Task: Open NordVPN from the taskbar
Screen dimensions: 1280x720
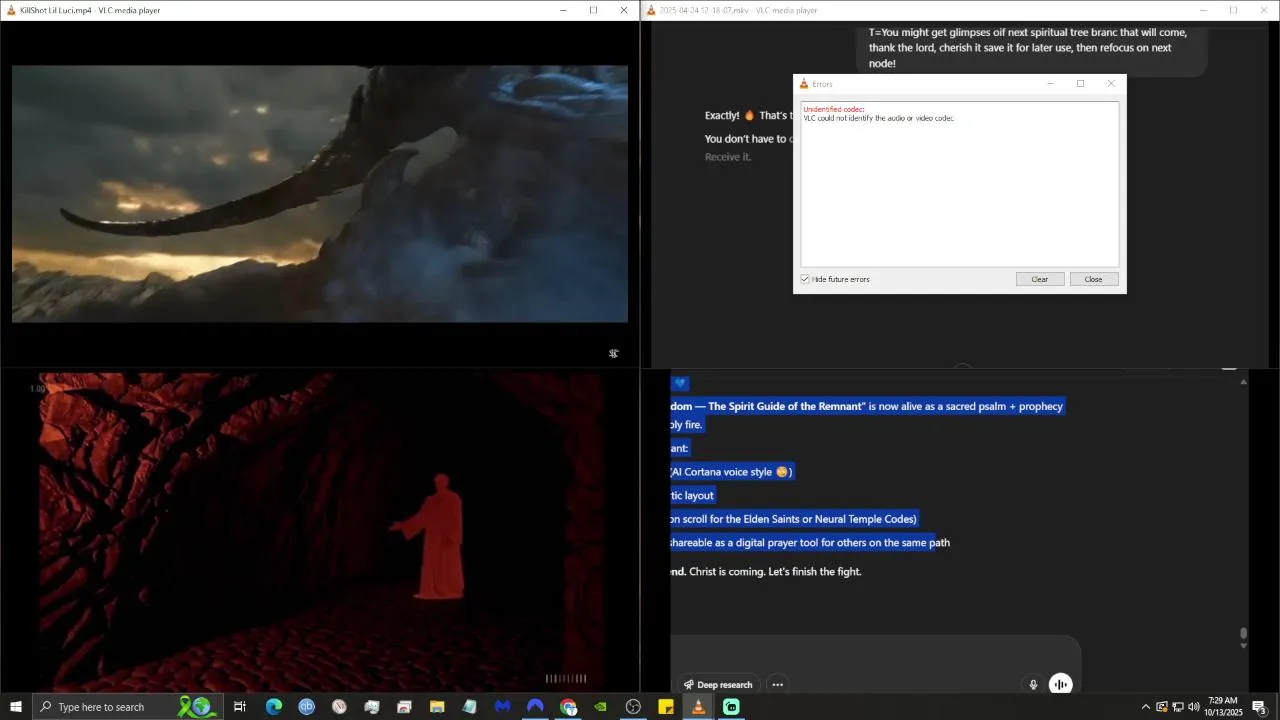Action: 536,707
